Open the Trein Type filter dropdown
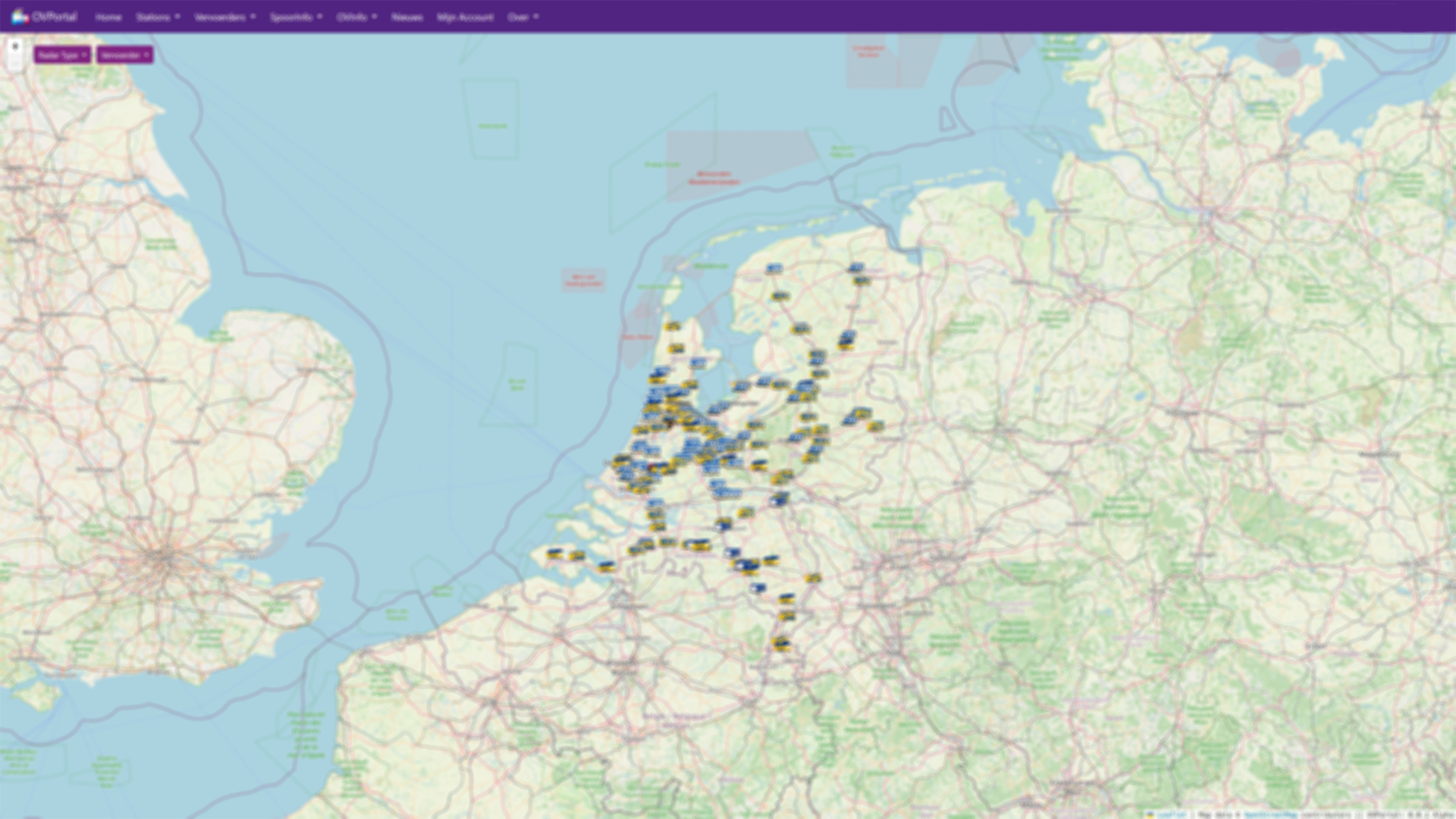 62,55
